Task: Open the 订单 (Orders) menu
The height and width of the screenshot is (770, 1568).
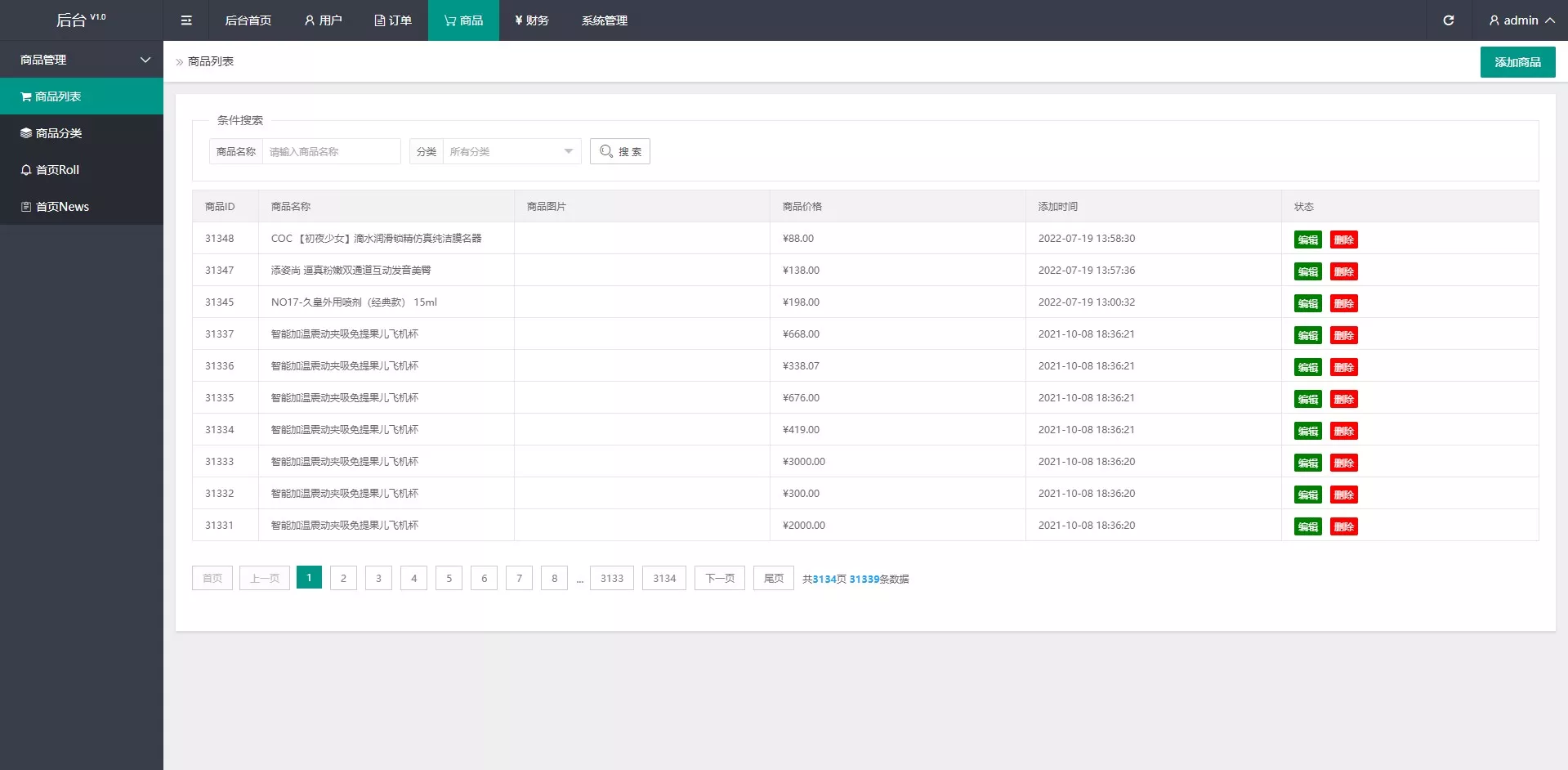Action: pos(393,20)
